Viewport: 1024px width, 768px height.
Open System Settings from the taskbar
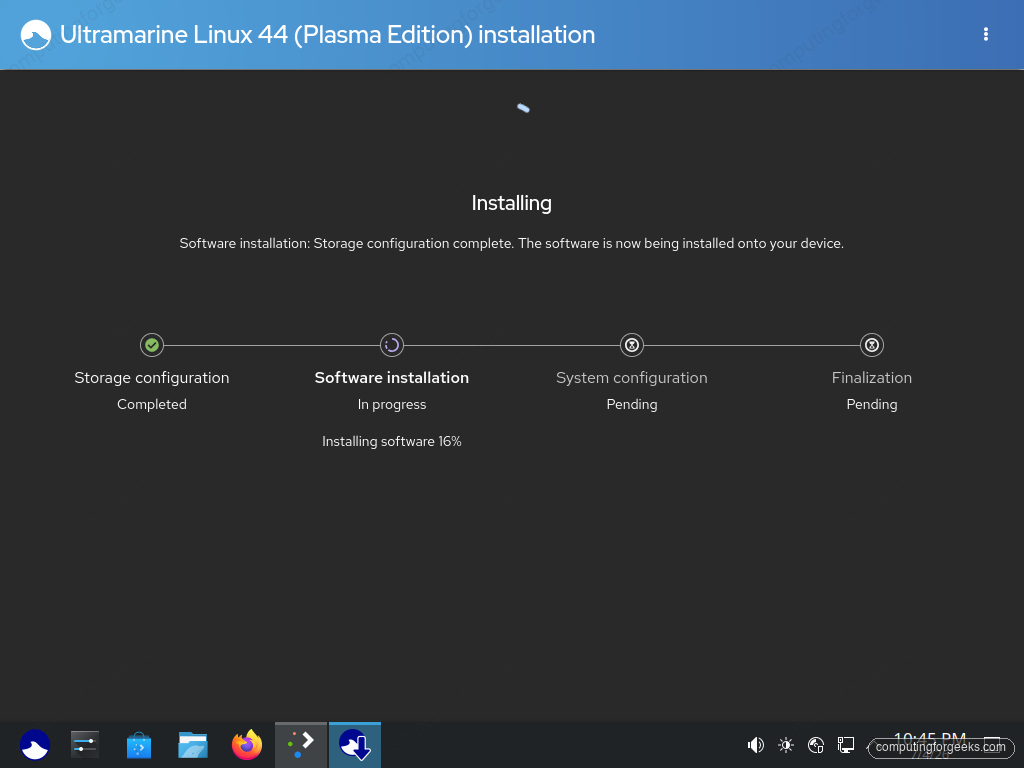(85, 745)
